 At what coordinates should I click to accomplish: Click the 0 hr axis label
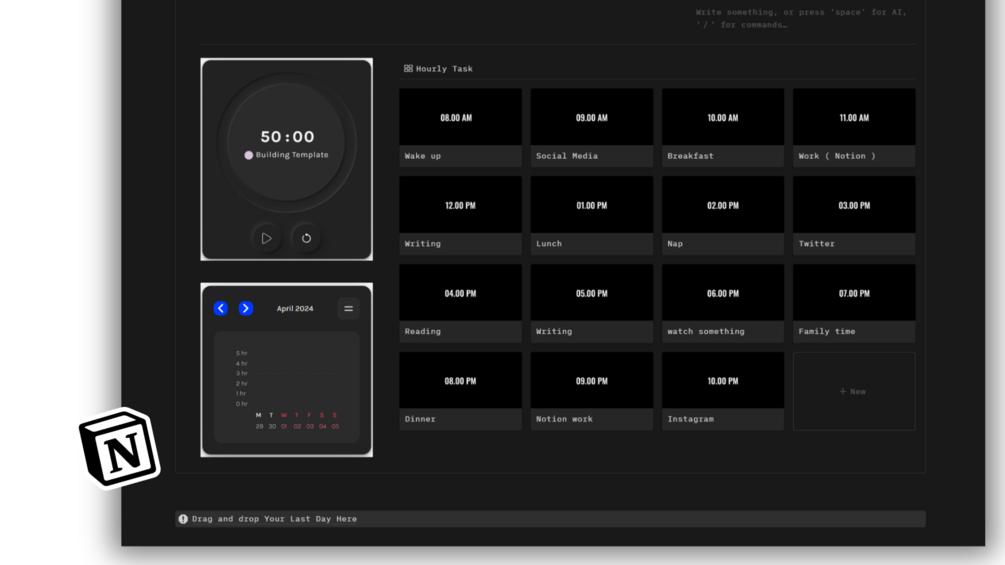click(241, 404)
